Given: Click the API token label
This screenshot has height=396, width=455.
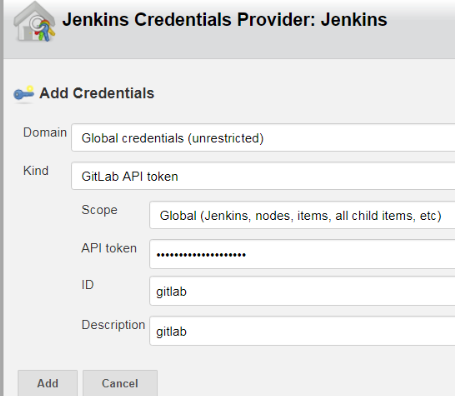Looking at the screenshot, I should pyautogui.click(x=109, y=248).
